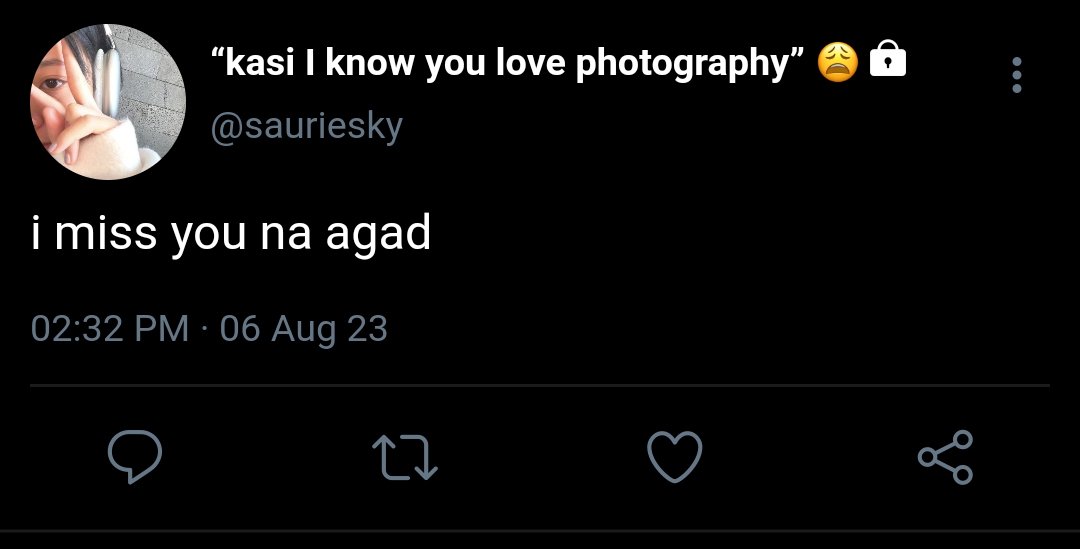Click the word "miss" in the tweet body
This screenshot has width=1080, height=549.
(105, 233)
